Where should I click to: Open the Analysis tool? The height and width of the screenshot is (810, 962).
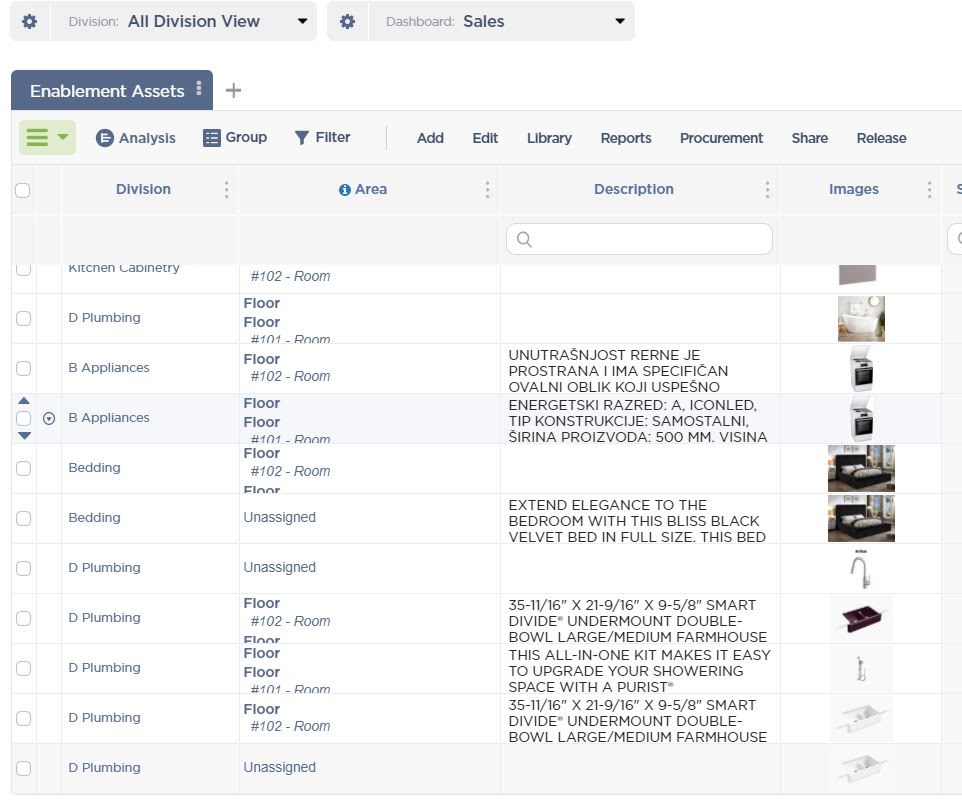point(135,138)
